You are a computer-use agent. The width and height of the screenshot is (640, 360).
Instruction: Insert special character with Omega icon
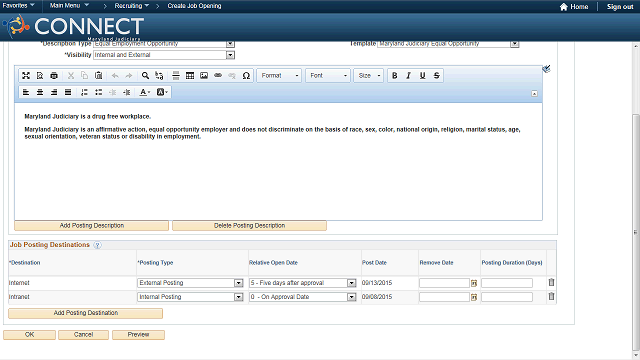pos(246,76)
